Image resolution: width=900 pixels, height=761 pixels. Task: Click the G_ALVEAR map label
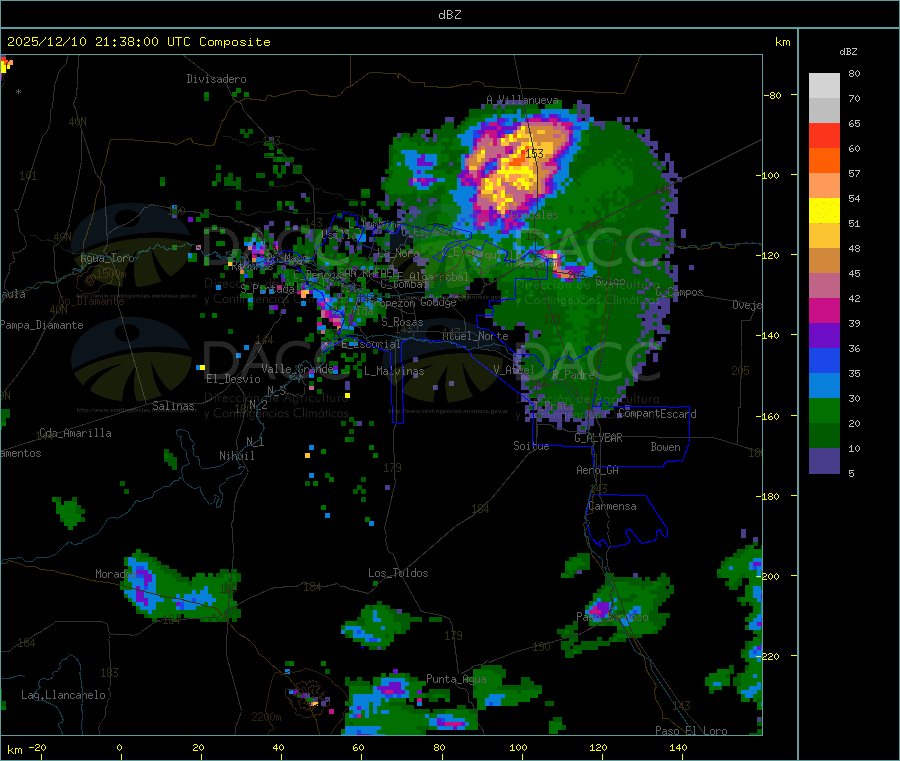tap(598, 438)
